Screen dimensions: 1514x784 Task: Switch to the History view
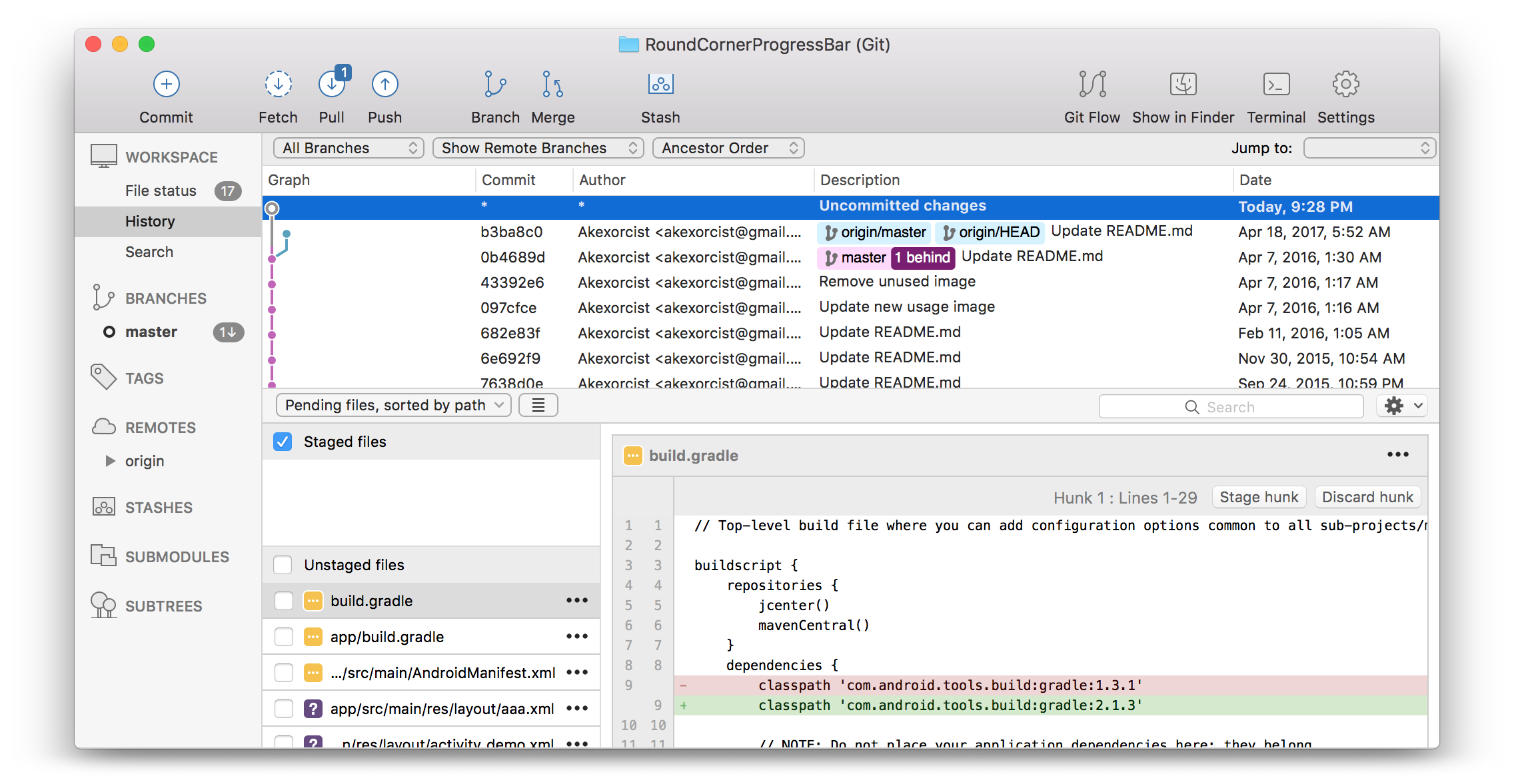click(150, 221)
